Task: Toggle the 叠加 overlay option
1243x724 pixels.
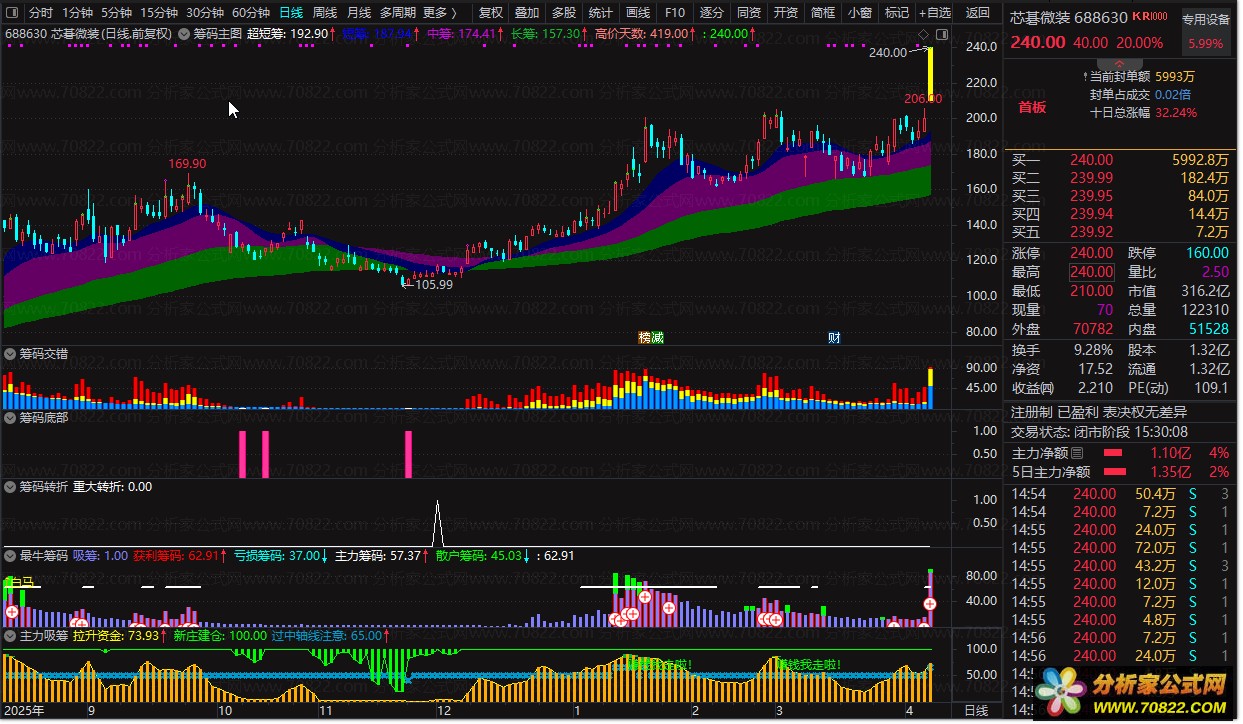Action: [527, 13]
